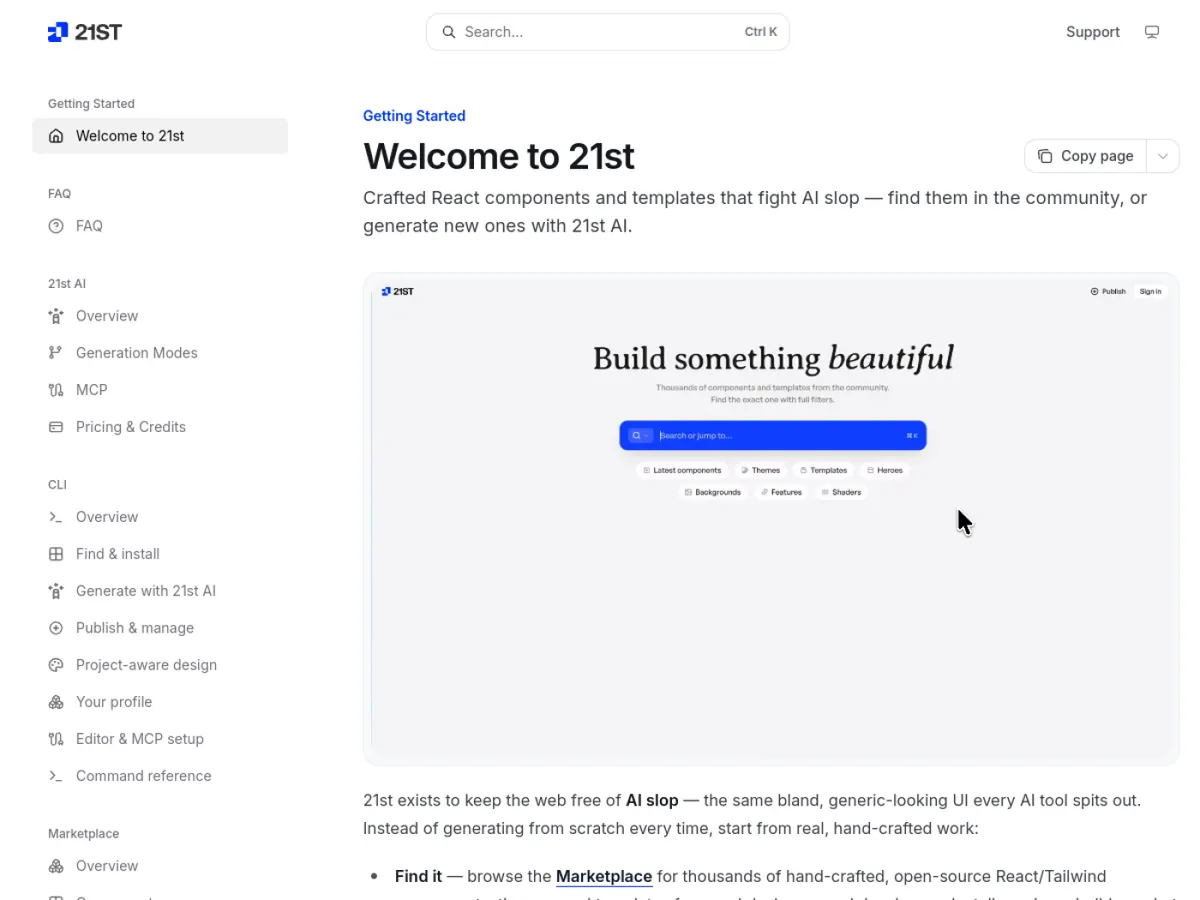1200x900 pixels.
Task: Click the Editor & MCP setup icon
Action: (56, 739)
